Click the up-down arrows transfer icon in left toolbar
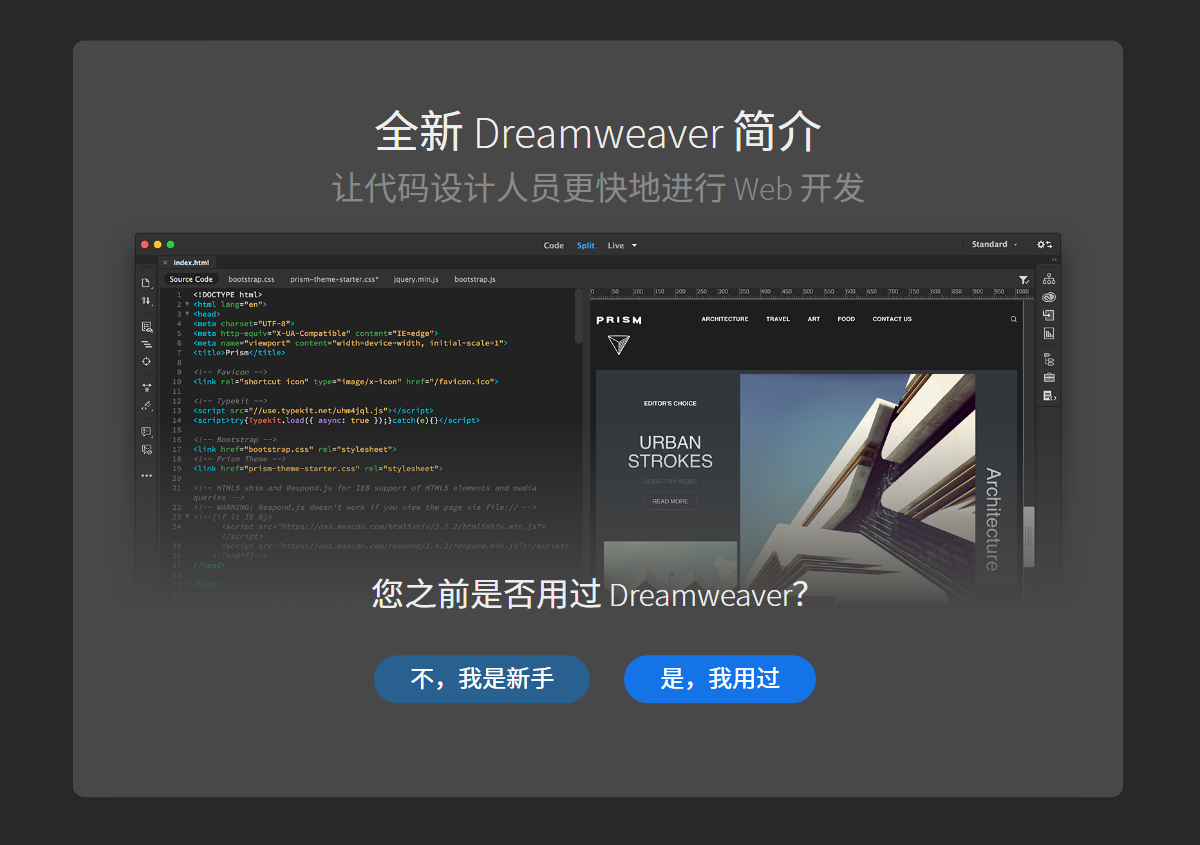The width and height of the screenshot is (1200, 845). (146, 301)
